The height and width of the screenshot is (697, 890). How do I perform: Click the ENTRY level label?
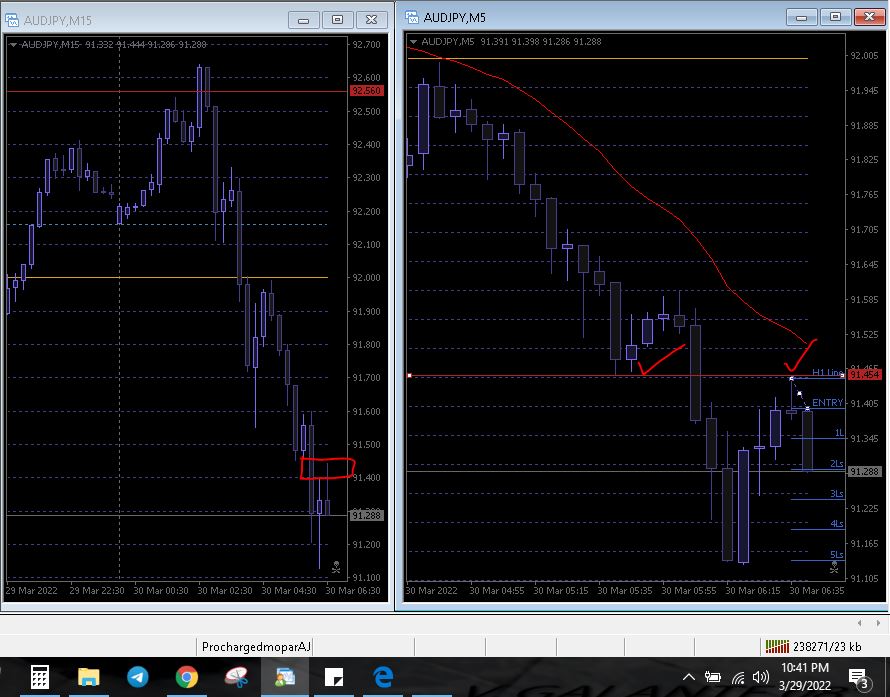[827, 402]
